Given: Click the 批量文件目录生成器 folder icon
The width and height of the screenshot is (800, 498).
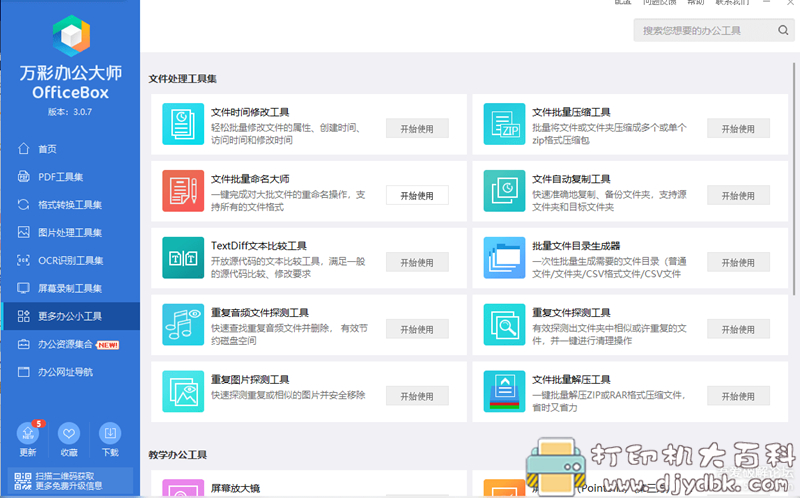Looking at the screenshot, I should tap(505, 258).
